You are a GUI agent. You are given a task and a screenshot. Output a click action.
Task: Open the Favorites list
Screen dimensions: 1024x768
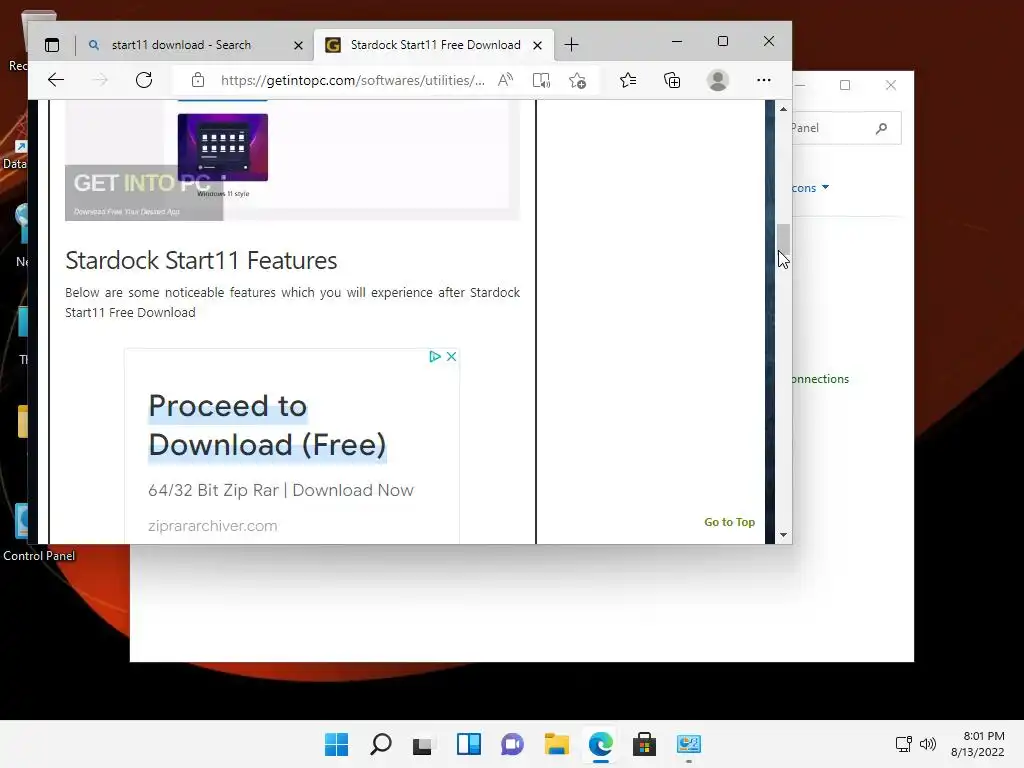tap(628, 80)
